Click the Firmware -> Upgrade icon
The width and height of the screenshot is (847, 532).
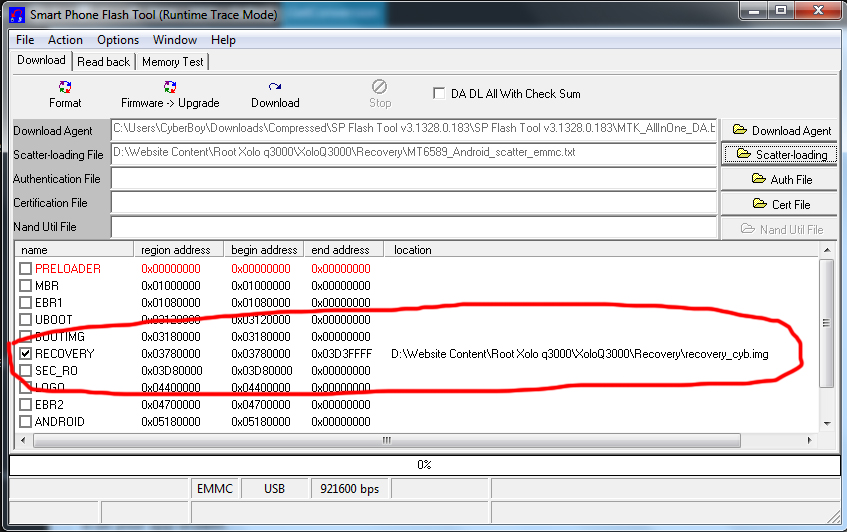pyautogui.click(x=170, y=87)
